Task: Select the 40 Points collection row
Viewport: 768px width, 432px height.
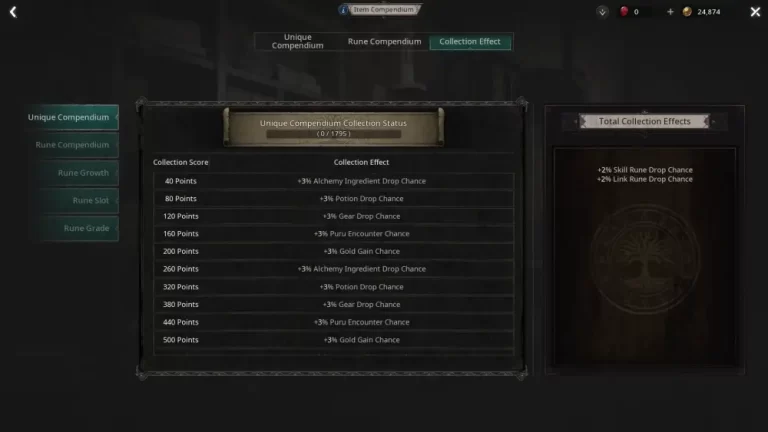Action: click(x=334, y=181)
